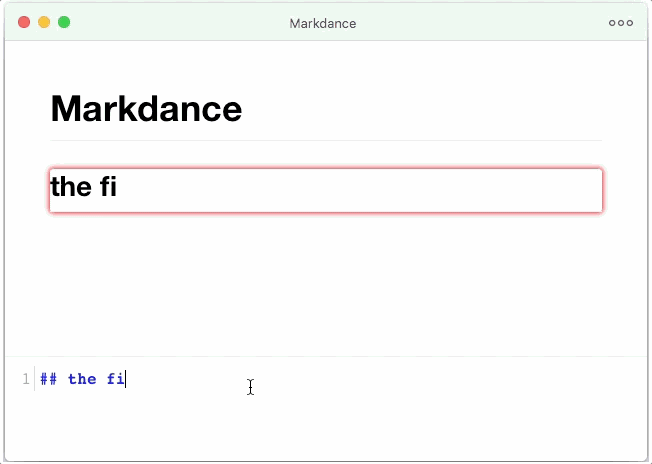
Task: Click line number 1 in editor gutter
Action: click(26, 379)
